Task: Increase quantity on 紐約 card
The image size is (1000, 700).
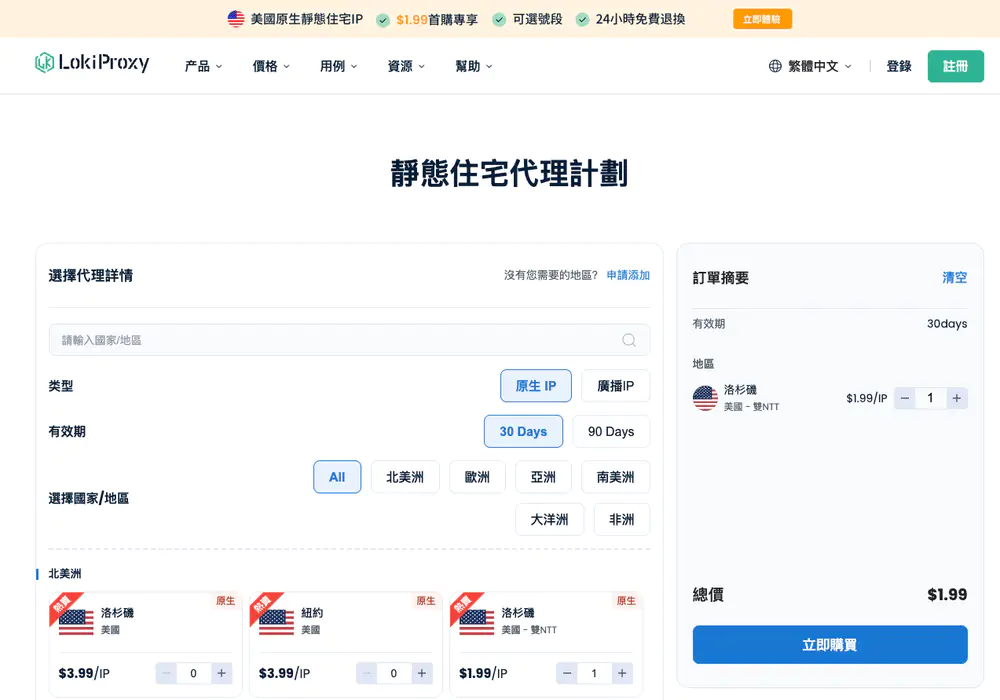Action: click(422, 673)
